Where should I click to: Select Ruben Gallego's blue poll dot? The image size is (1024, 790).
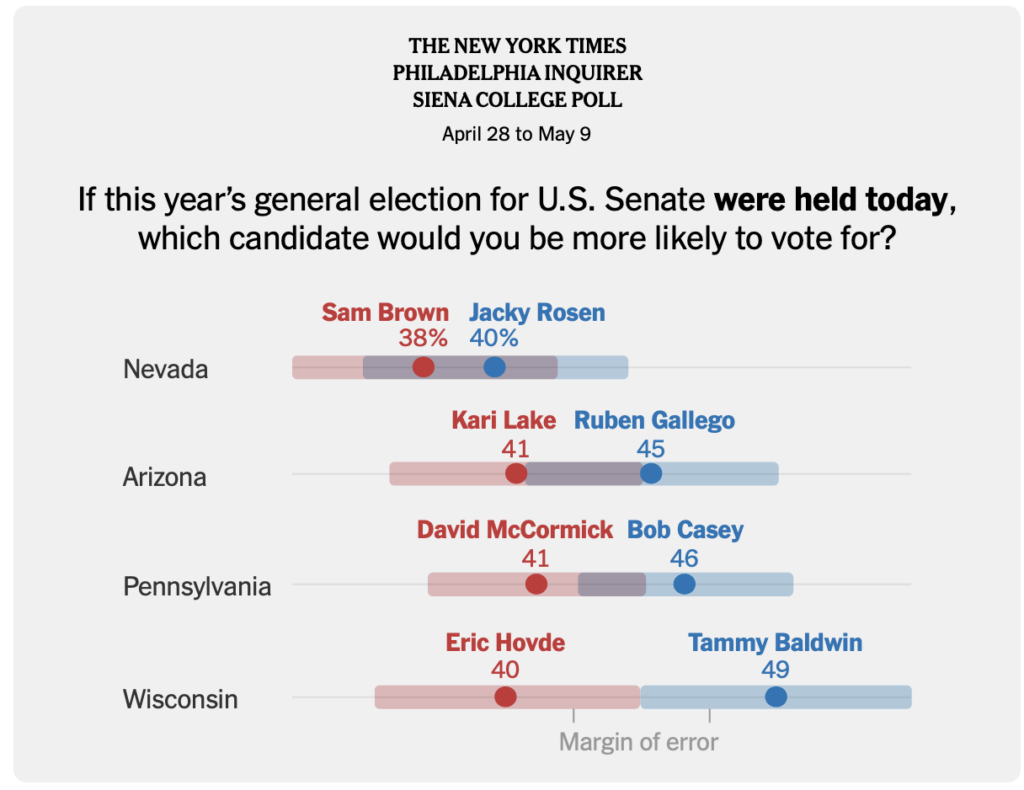click(651, 473)
